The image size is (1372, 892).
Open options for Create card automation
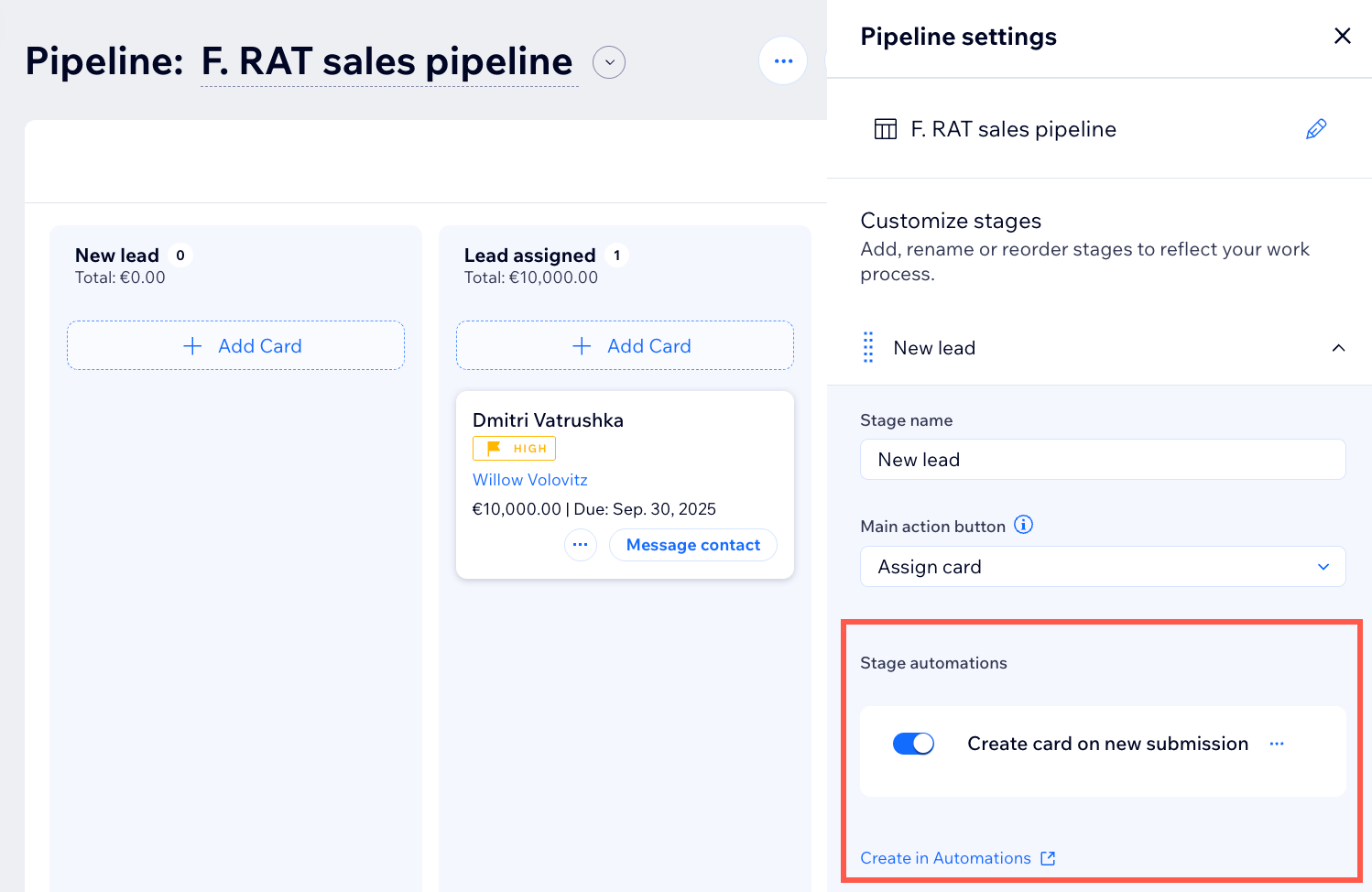[1277, 744]
